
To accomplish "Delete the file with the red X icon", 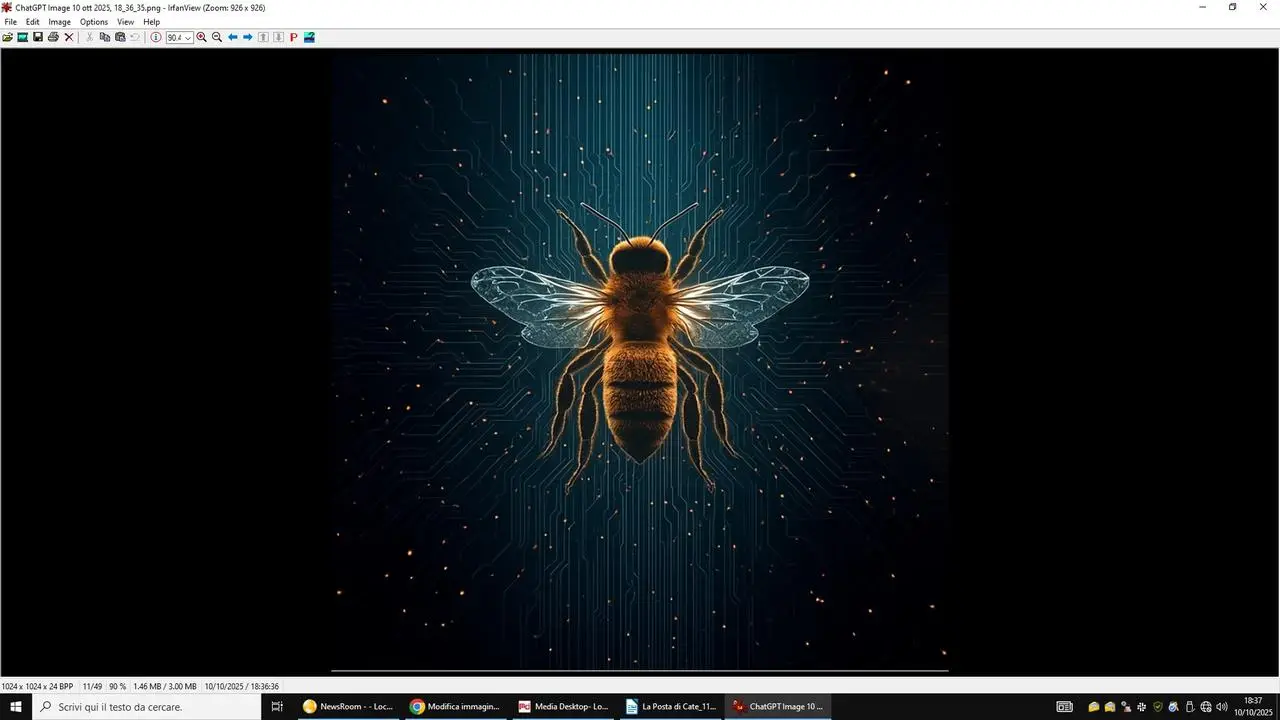I will click(69, 37).
